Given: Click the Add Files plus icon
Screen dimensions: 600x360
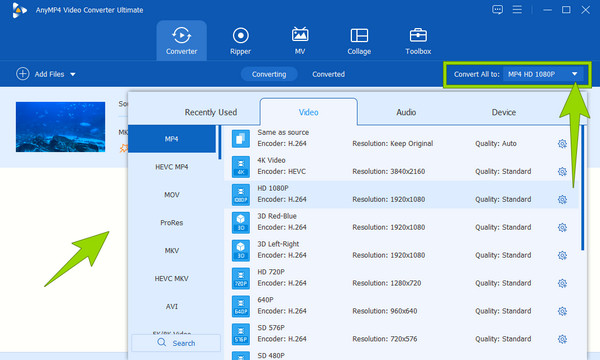Looking at the screenshot, I should pyautogui.click(x=23, y=74).
